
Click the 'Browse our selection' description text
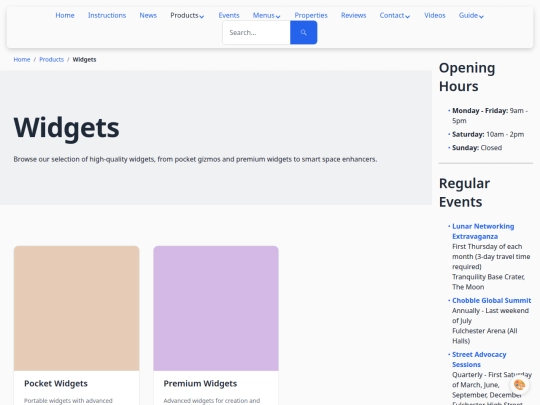[x=195, y=159]
